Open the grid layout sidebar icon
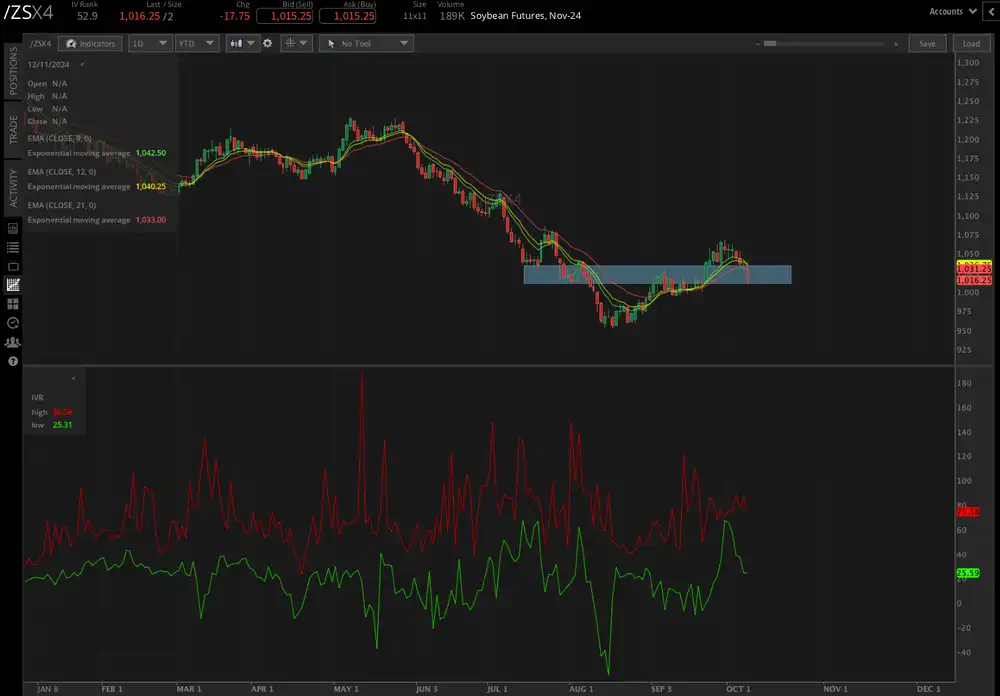The width and height of the screenshot is (1000, 696). point(13,304)
